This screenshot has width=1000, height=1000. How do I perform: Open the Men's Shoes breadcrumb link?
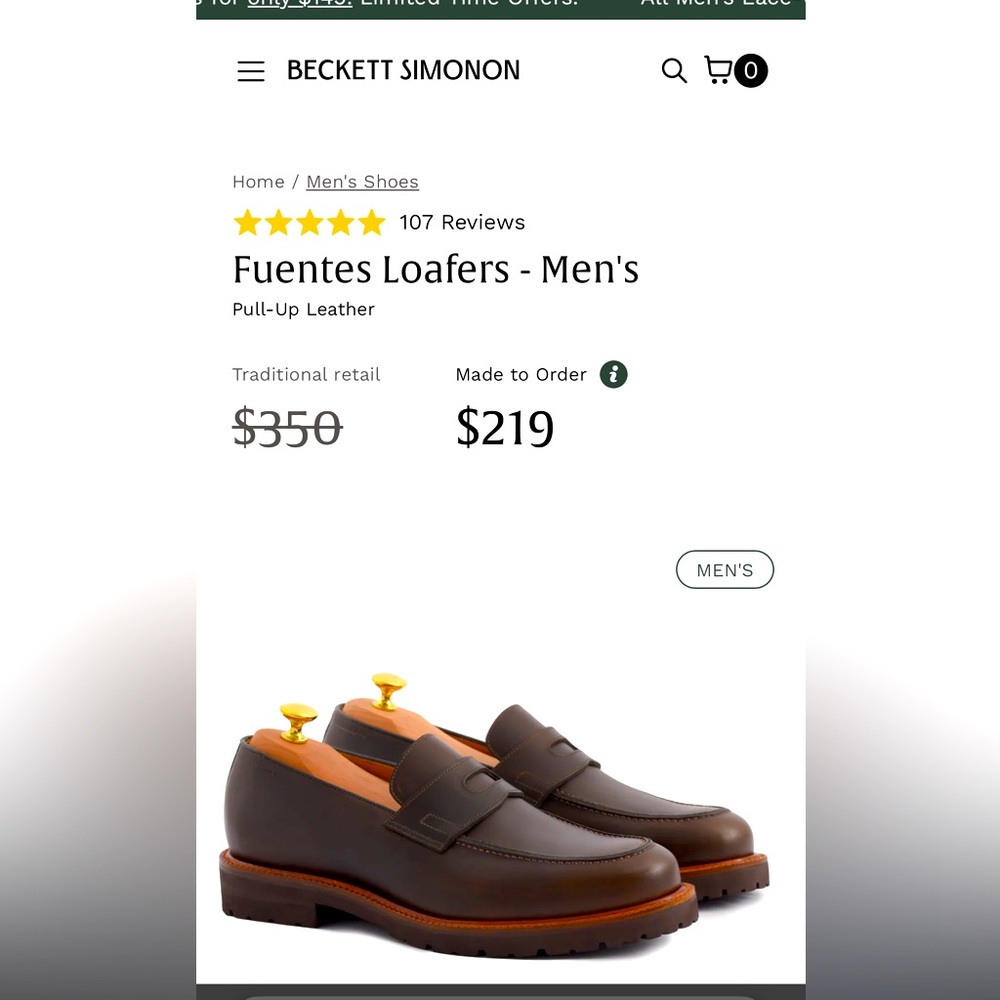[x=362, y=182]
